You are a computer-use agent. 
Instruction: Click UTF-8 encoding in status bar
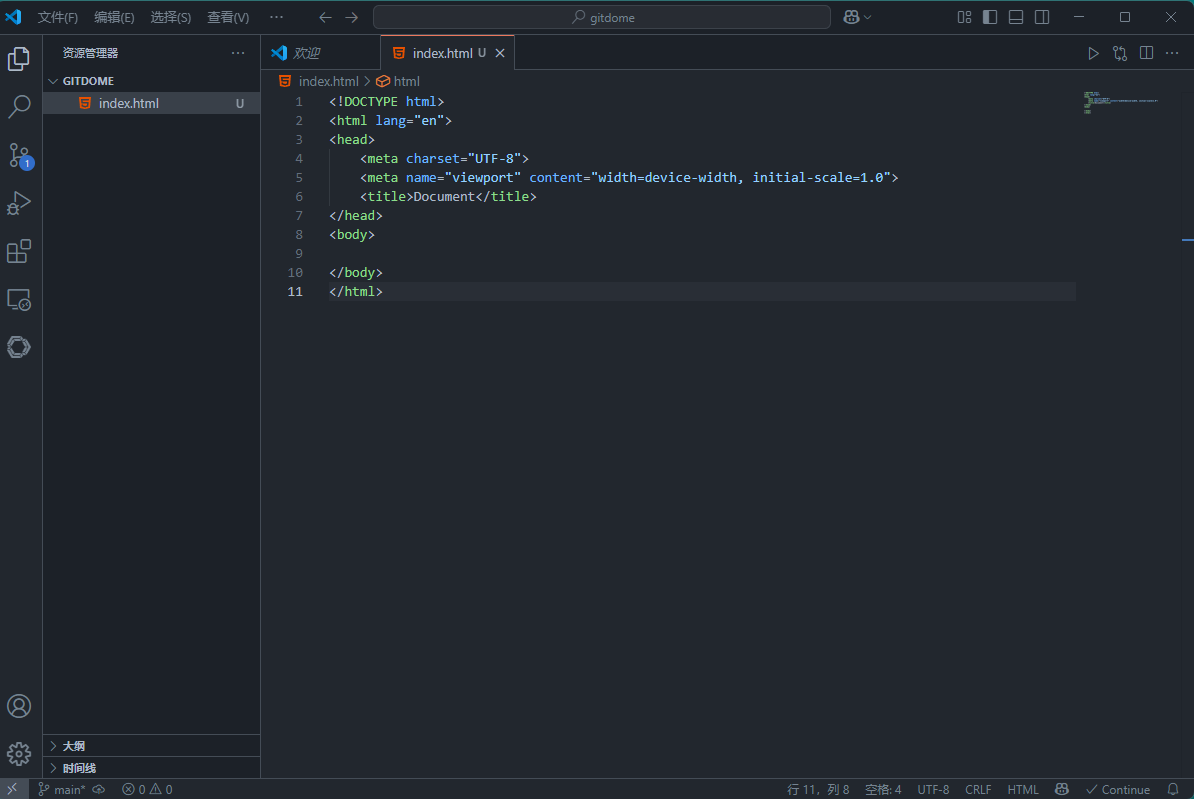[x=933, y=789]
